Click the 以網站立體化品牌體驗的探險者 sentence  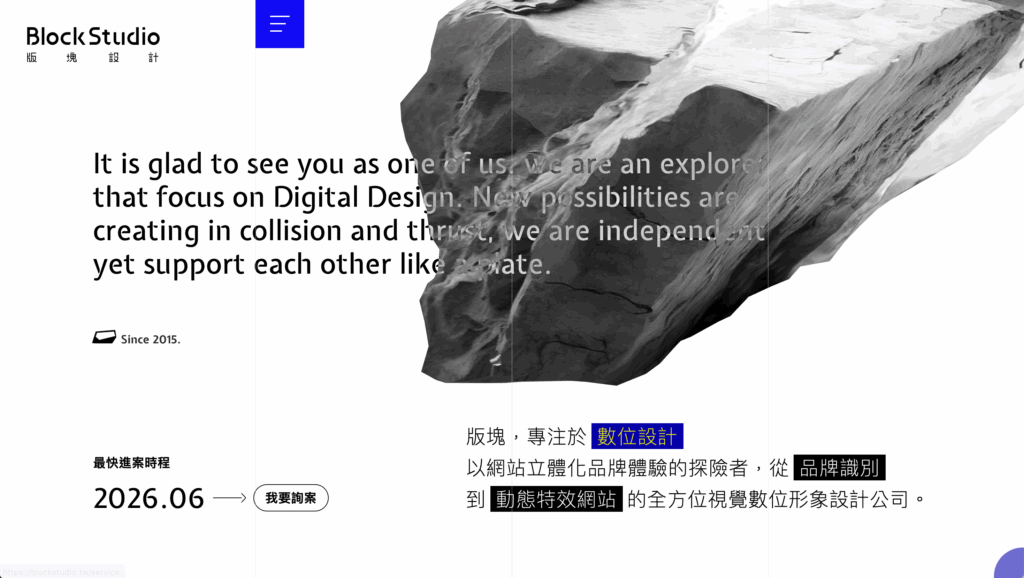(x=616, y=468)
